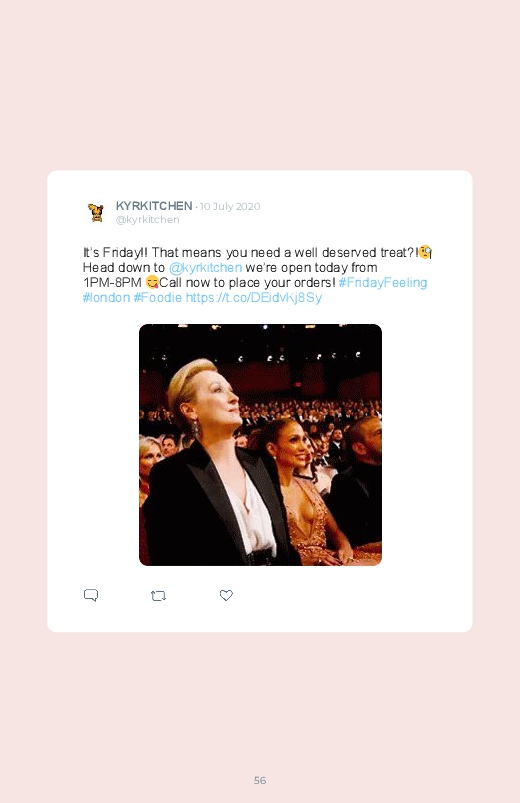Open the KYRKITCHEN display name
This screenshot has width=520, height=803.
point(154,206)
